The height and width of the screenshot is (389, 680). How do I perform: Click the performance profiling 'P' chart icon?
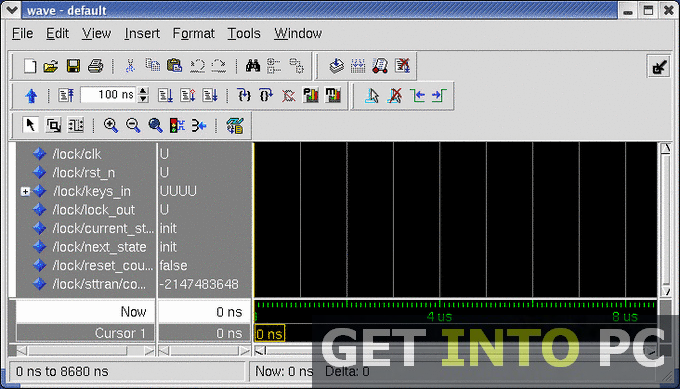pos(311,95)
